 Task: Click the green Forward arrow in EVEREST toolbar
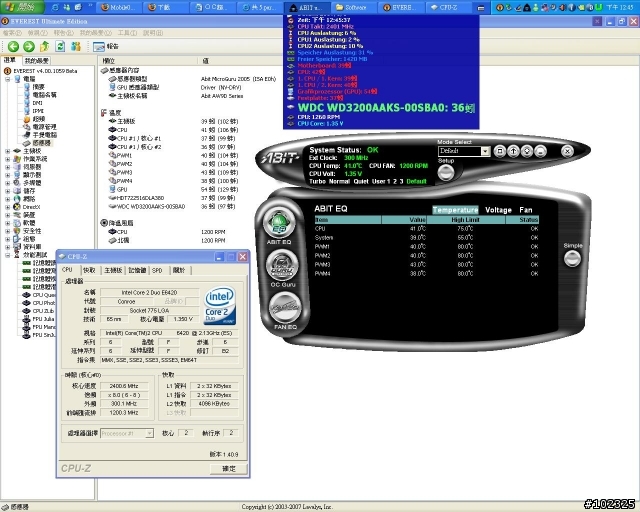point(29,47)
